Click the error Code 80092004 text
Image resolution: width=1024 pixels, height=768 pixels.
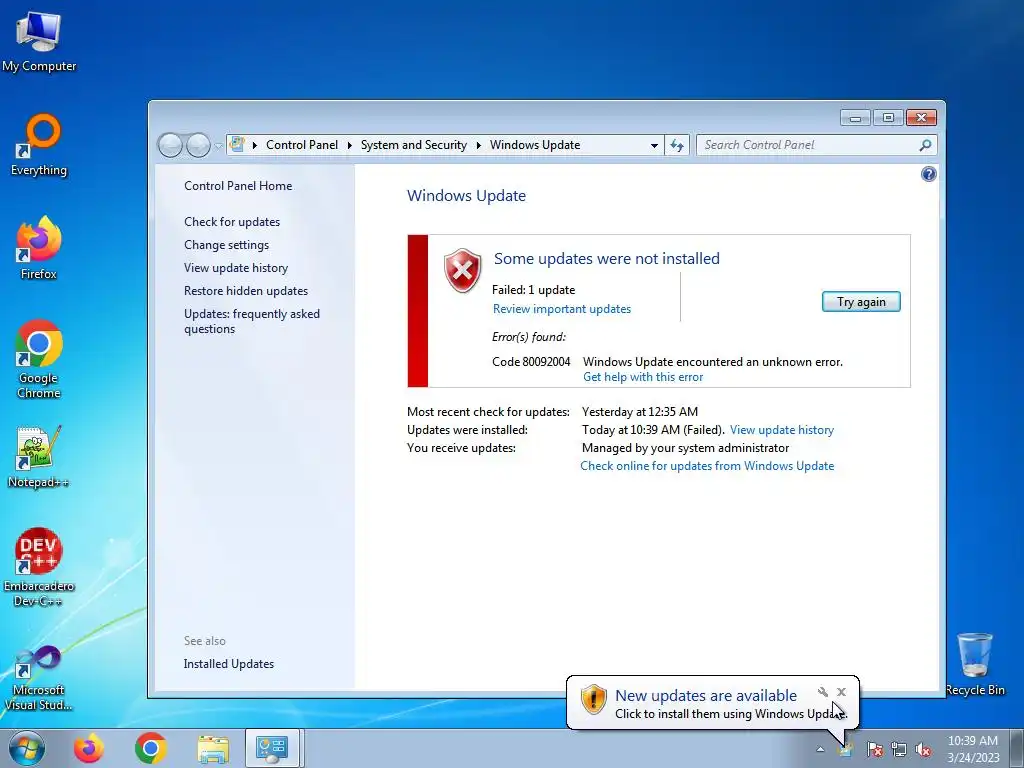(531, 362)
